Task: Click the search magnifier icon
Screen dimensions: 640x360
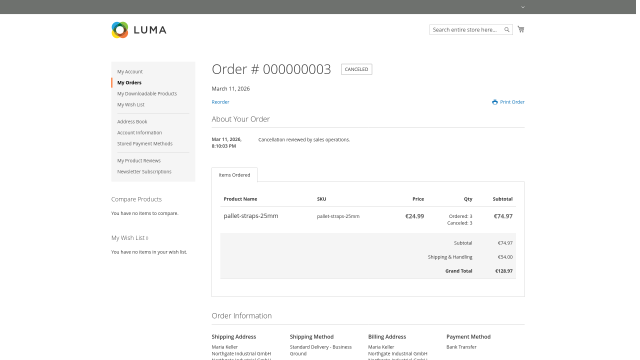Action: point(507,29)
